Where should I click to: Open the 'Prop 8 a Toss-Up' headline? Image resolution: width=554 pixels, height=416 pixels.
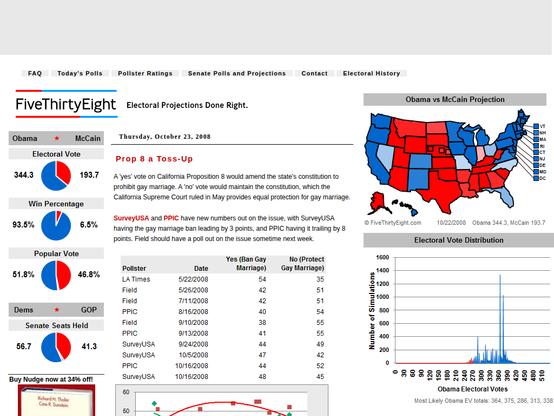tap(154, 159)
